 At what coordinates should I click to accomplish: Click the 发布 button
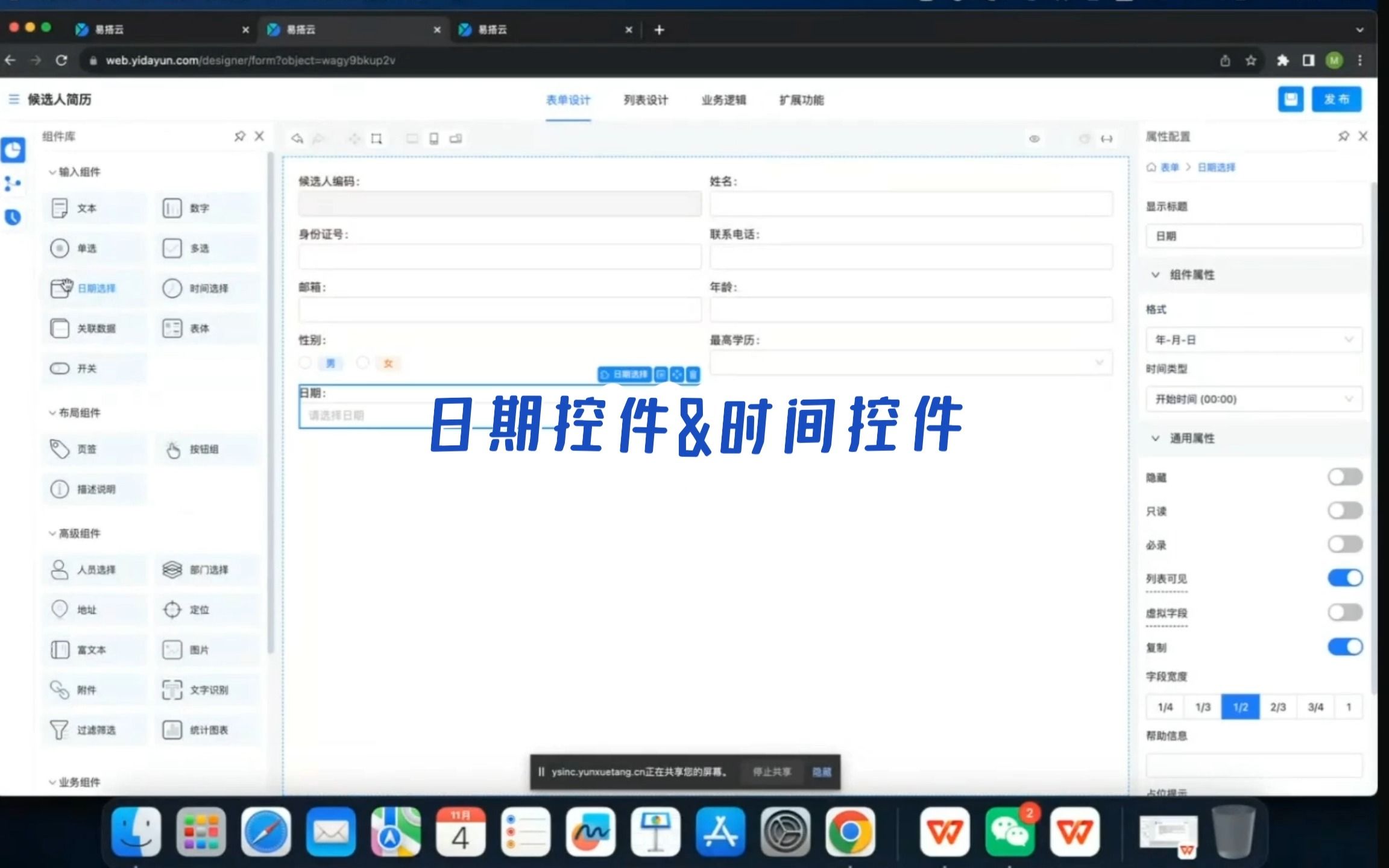1336,99
